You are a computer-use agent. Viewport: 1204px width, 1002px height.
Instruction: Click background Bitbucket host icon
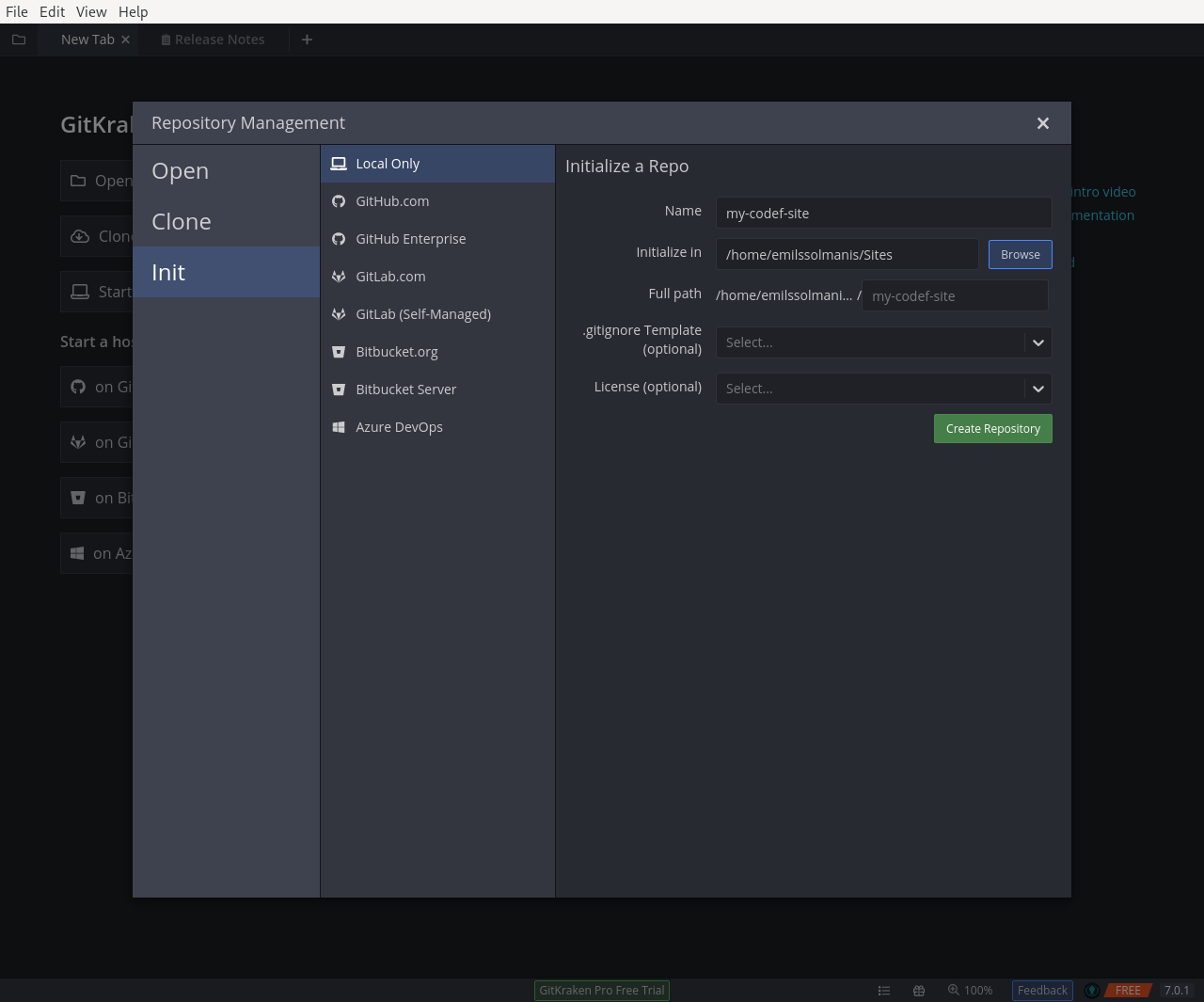pos(78,498)
